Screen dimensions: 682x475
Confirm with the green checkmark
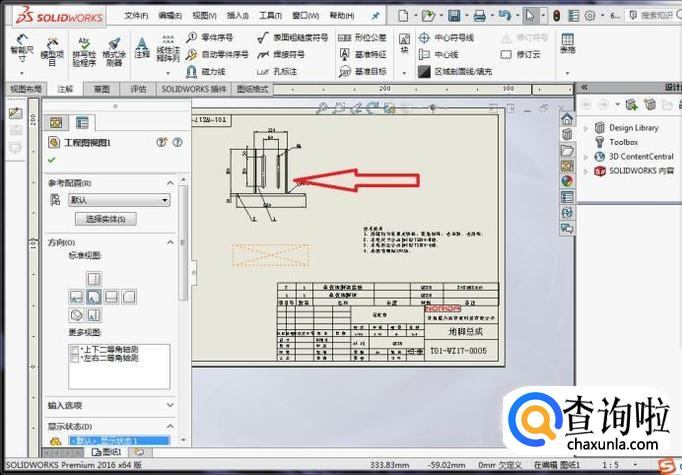[x=52, y=159]
